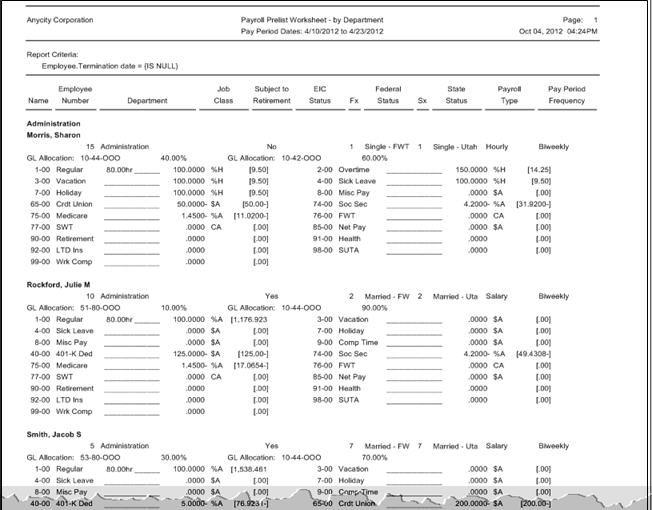Click the Anycity Corporation company name
The image size is (652, 510).
pos(60,20)
